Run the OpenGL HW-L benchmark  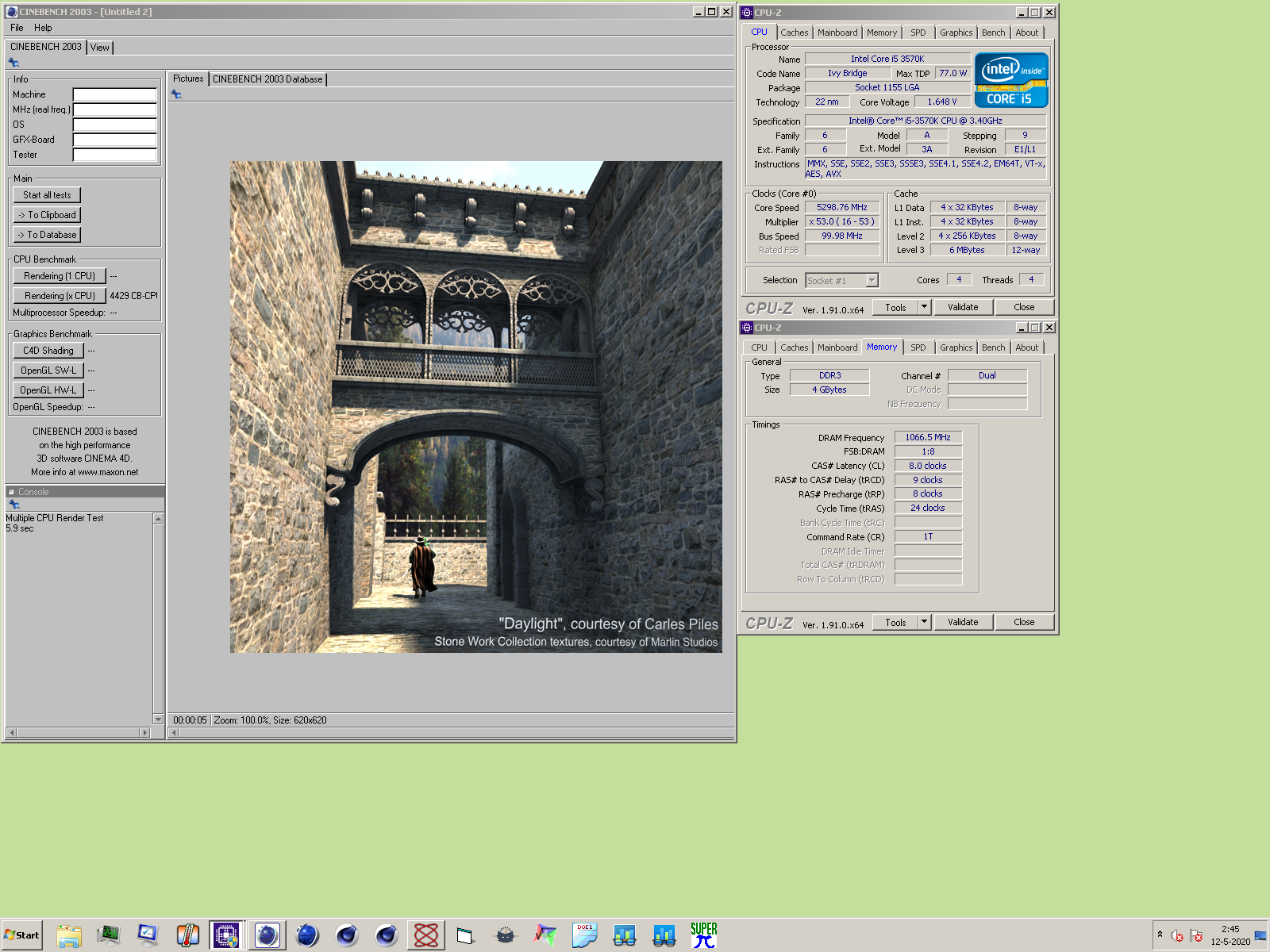pyautogui.click(x=48, y=390)
